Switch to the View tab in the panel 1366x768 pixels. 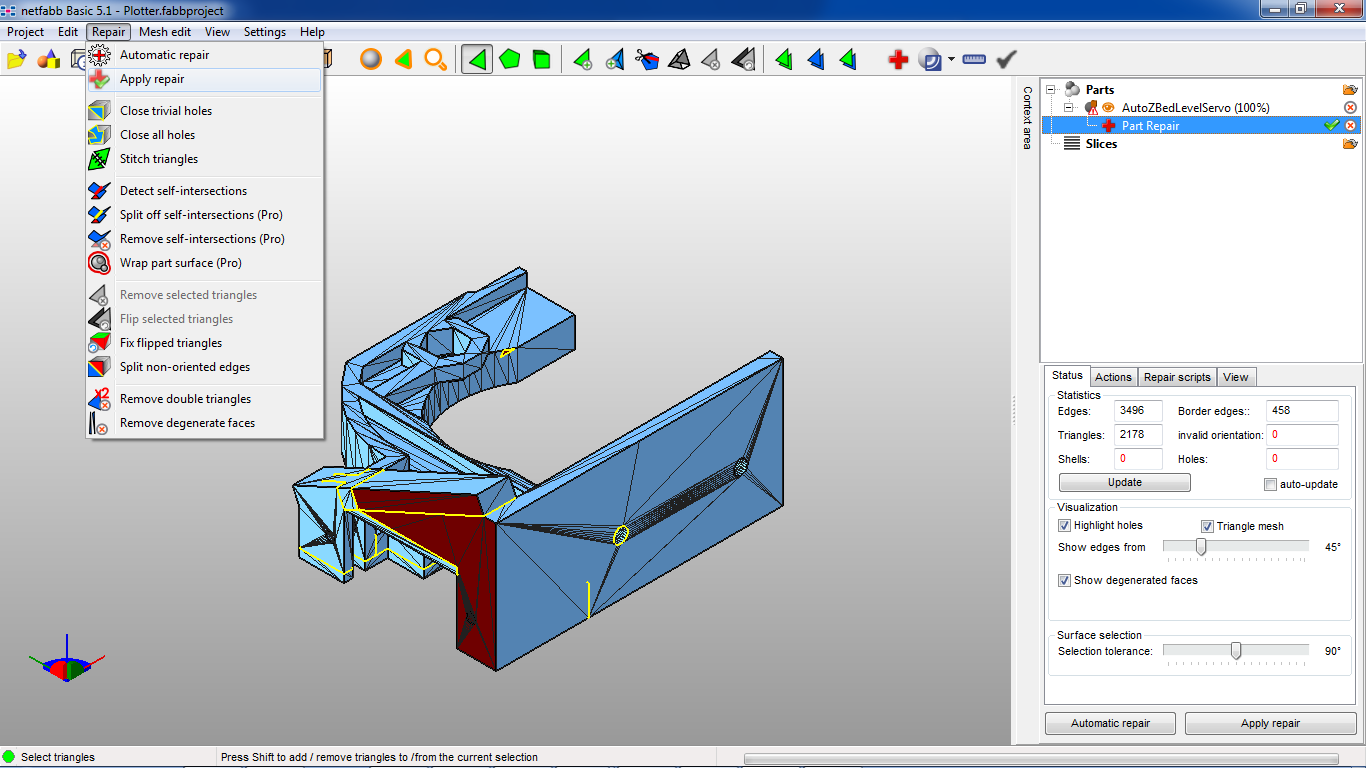tap(1236, 377)
